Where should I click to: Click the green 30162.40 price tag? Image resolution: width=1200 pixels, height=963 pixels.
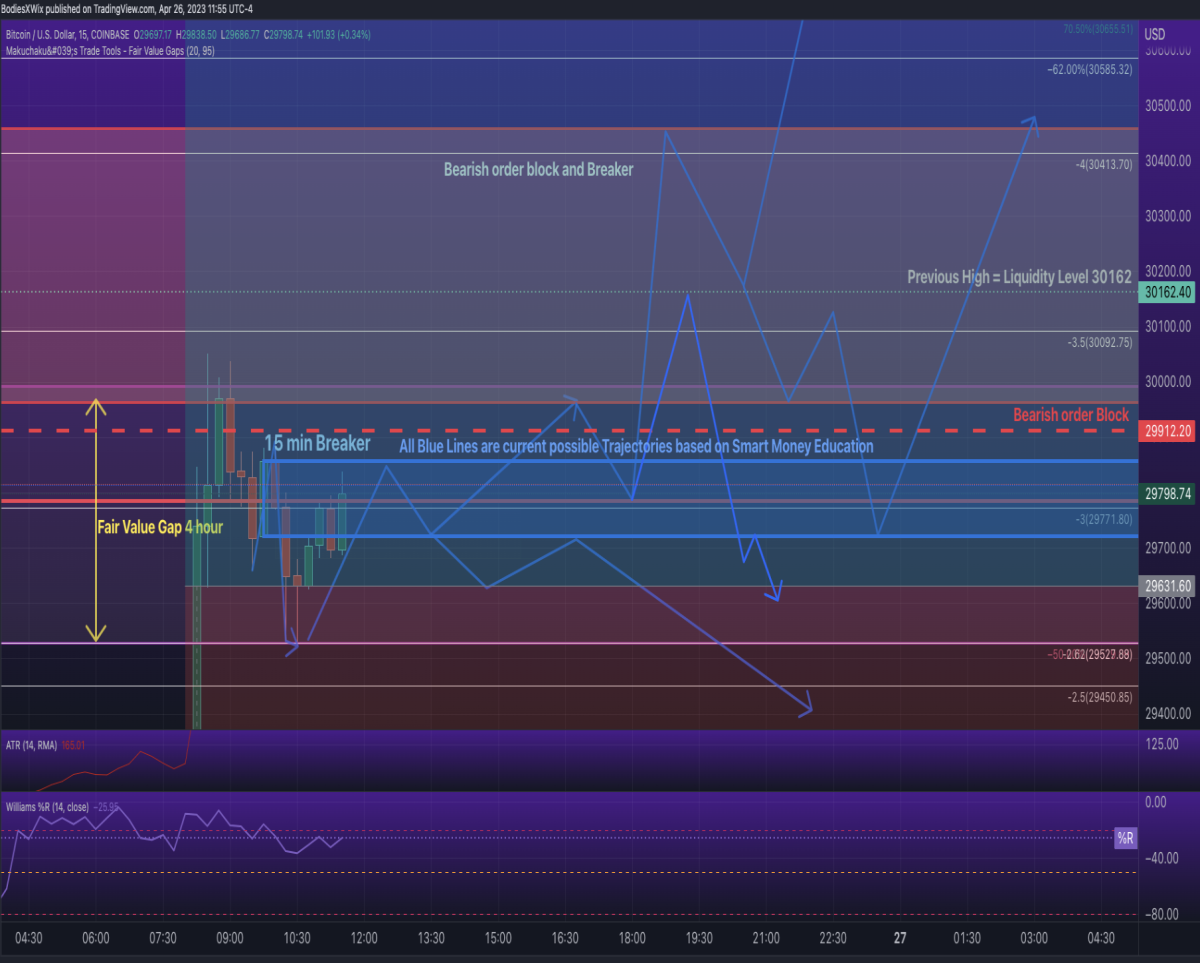coord(1168,293)
